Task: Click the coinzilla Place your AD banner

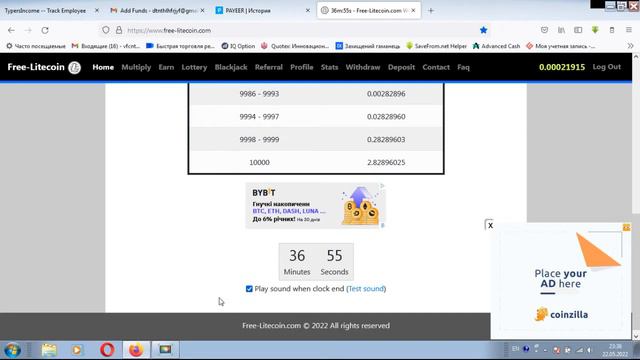Action: (x=561, y=281)
